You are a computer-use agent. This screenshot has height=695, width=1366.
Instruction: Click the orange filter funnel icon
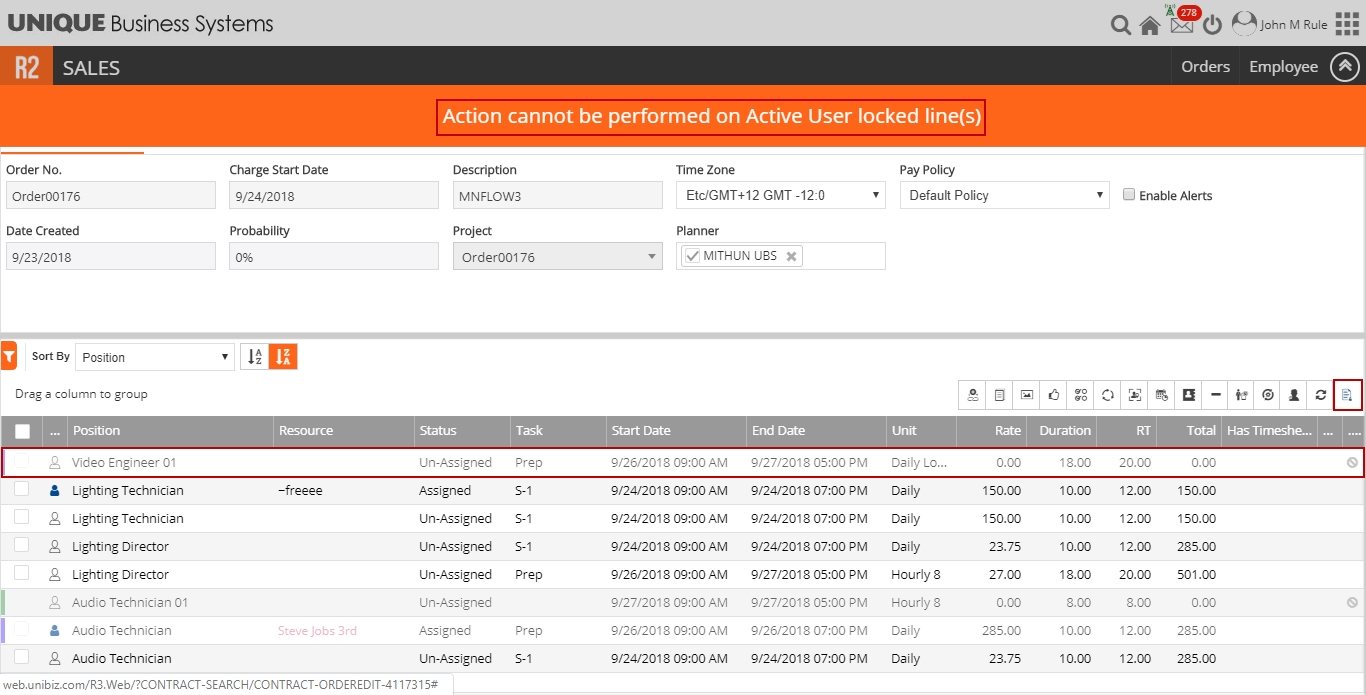click(9, 356)
